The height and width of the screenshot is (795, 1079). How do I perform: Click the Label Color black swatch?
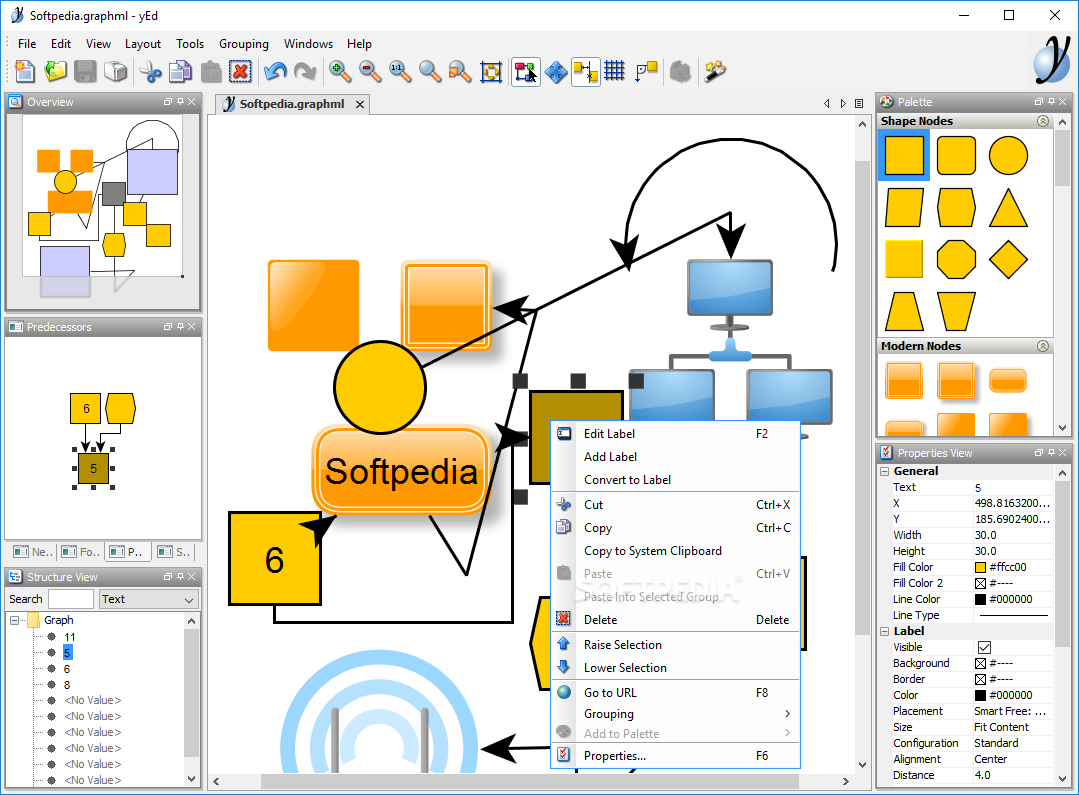click(x=981, y=695)
